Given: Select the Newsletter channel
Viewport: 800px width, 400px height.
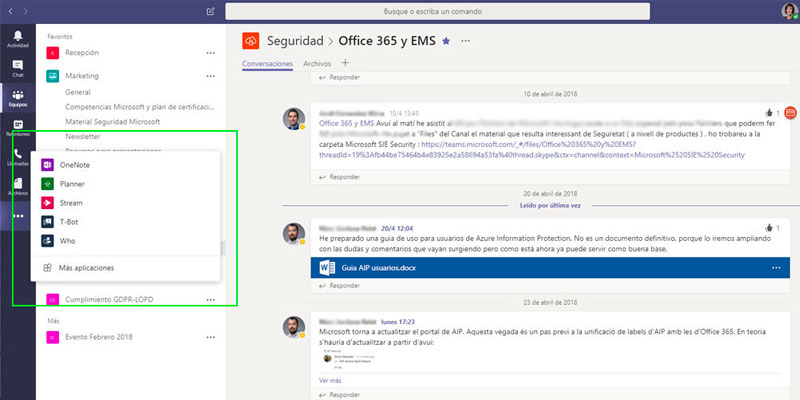Looking at the screenshot, I should point(83,137).
